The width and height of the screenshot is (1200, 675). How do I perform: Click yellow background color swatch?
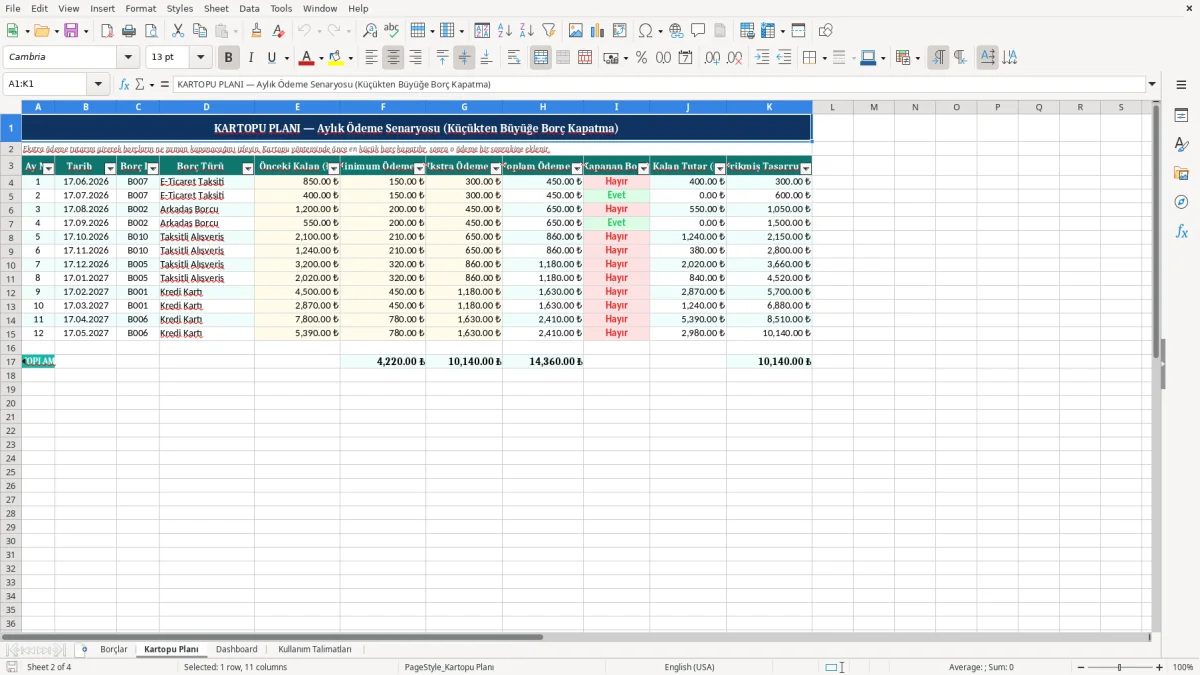pos(336,58)
